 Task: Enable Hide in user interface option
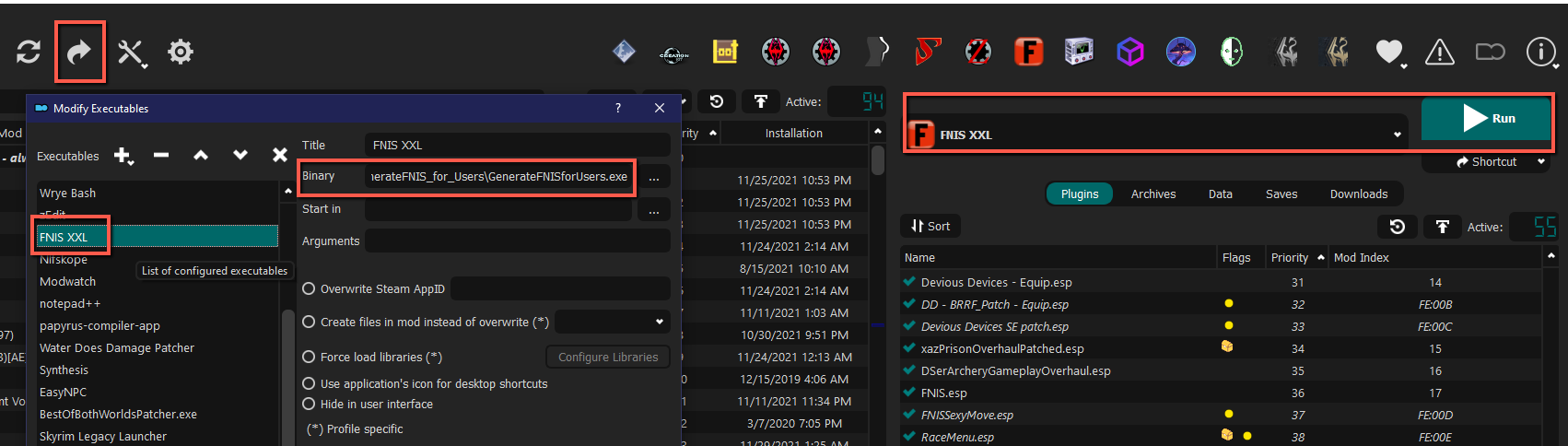(310, 404)
